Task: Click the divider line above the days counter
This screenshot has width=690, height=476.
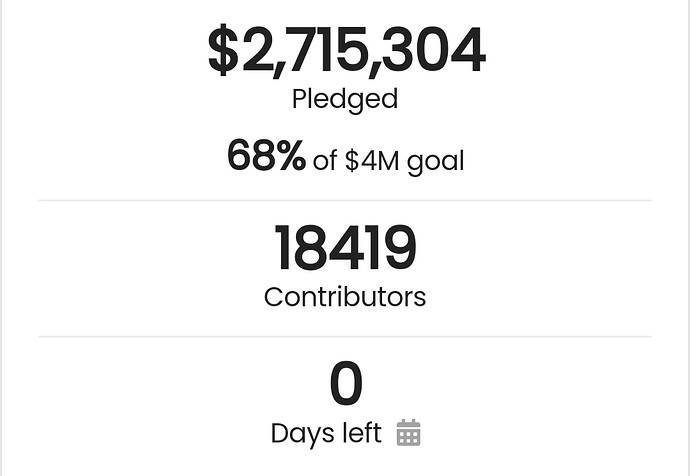Action: tap(345, 337)
